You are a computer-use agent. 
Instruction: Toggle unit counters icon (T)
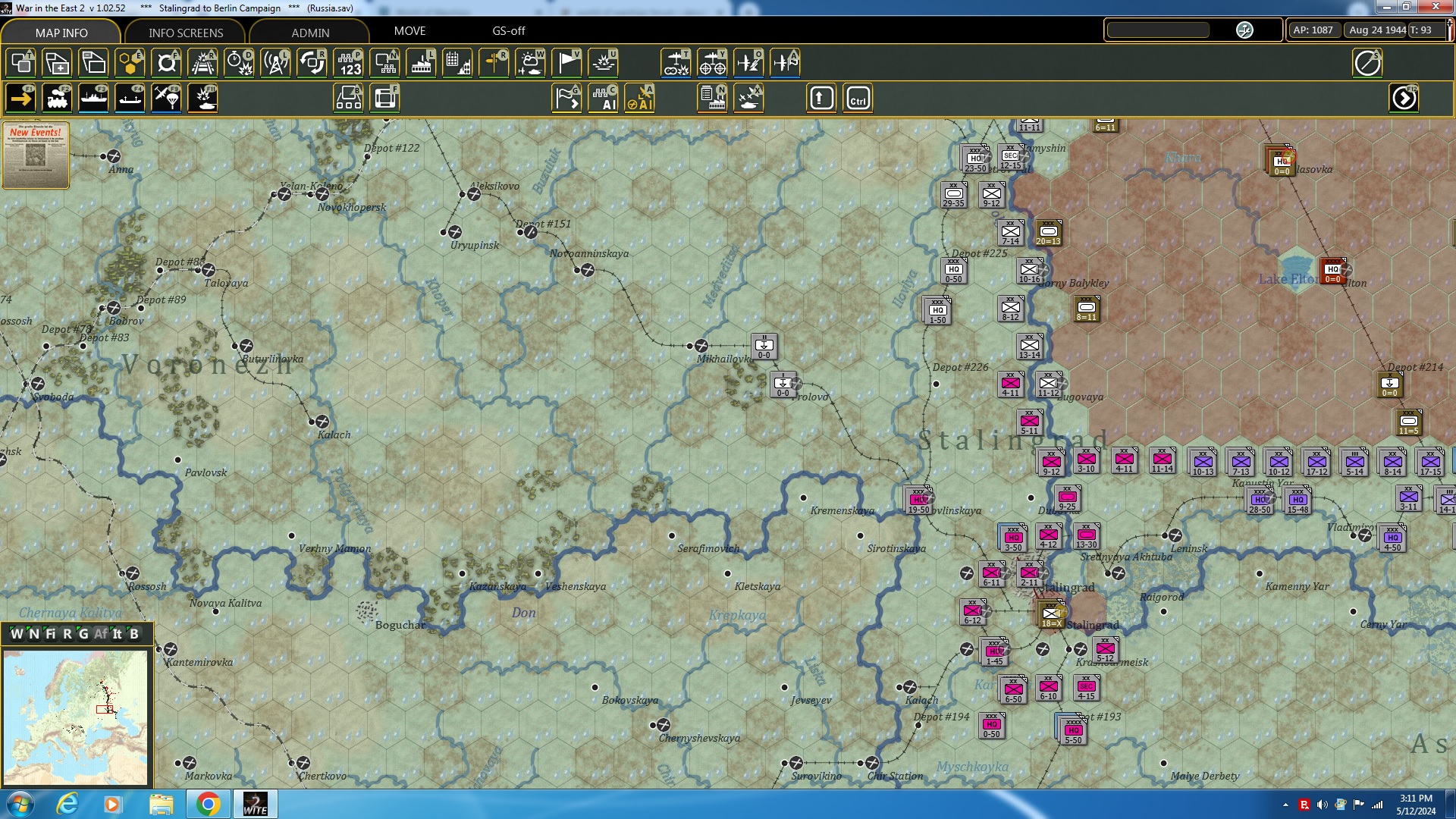point(20,62)
